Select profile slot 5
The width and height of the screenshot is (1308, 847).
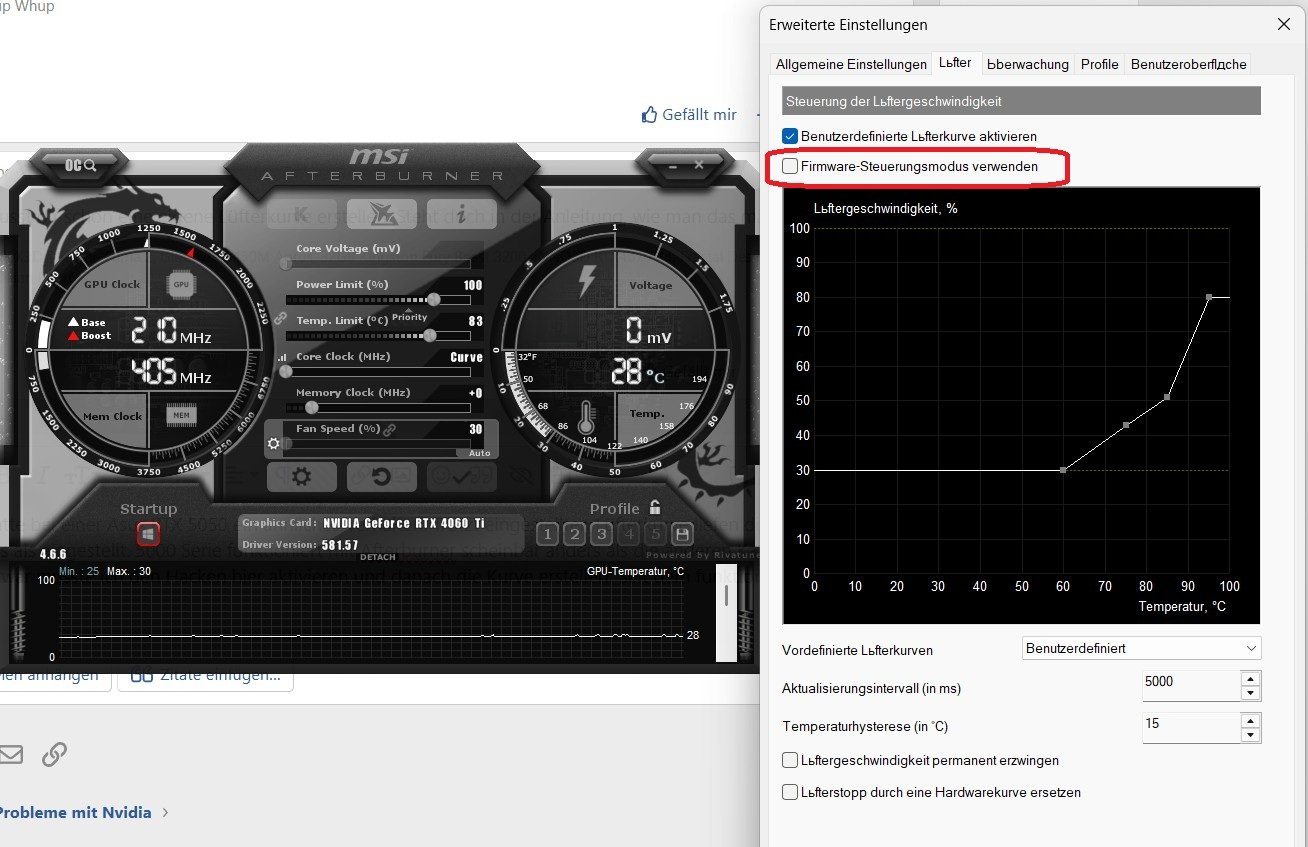point(655,534)
